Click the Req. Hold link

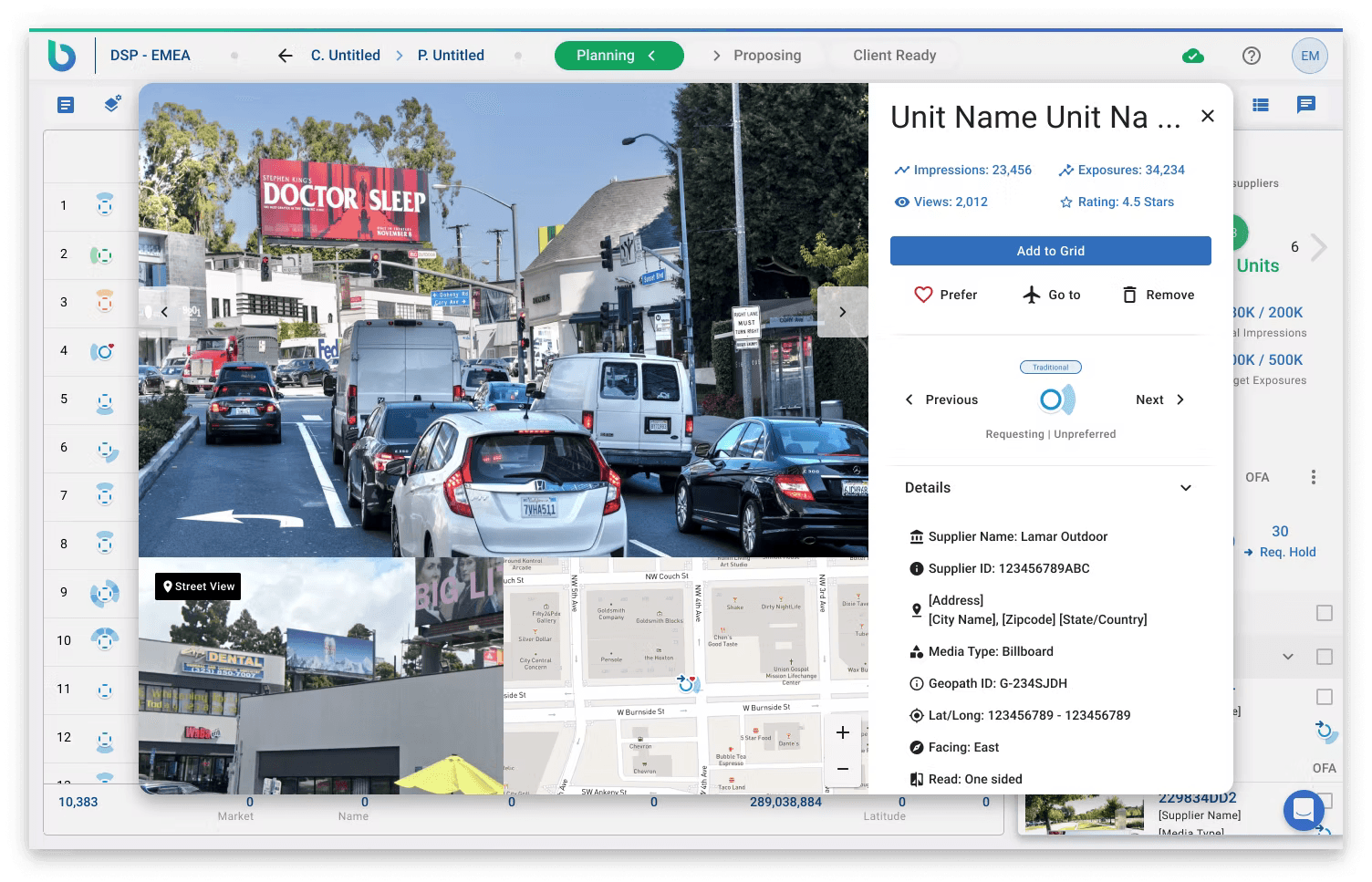coord(1280,552)
